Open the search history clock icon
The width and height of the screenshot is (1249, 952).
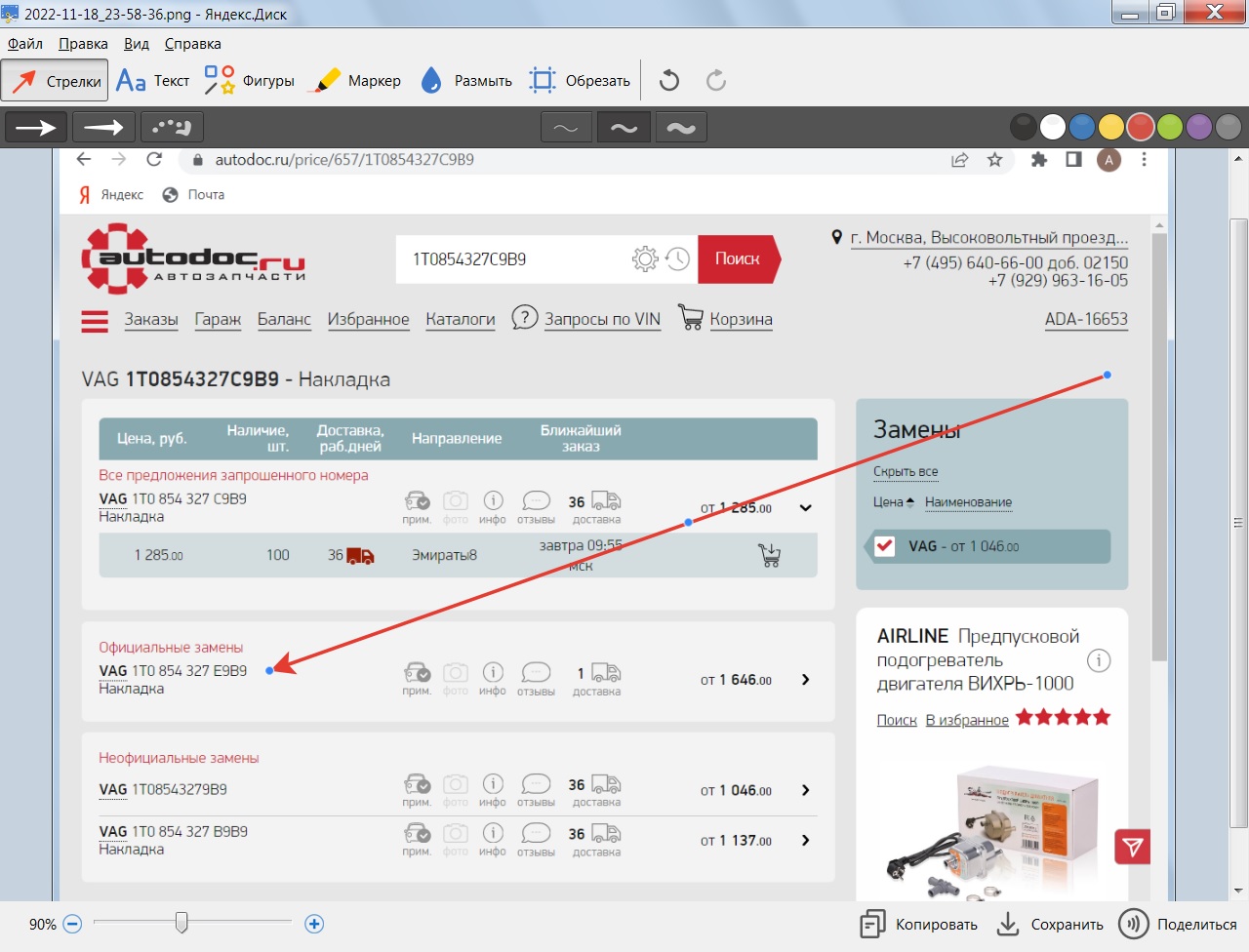coord(677,258)
